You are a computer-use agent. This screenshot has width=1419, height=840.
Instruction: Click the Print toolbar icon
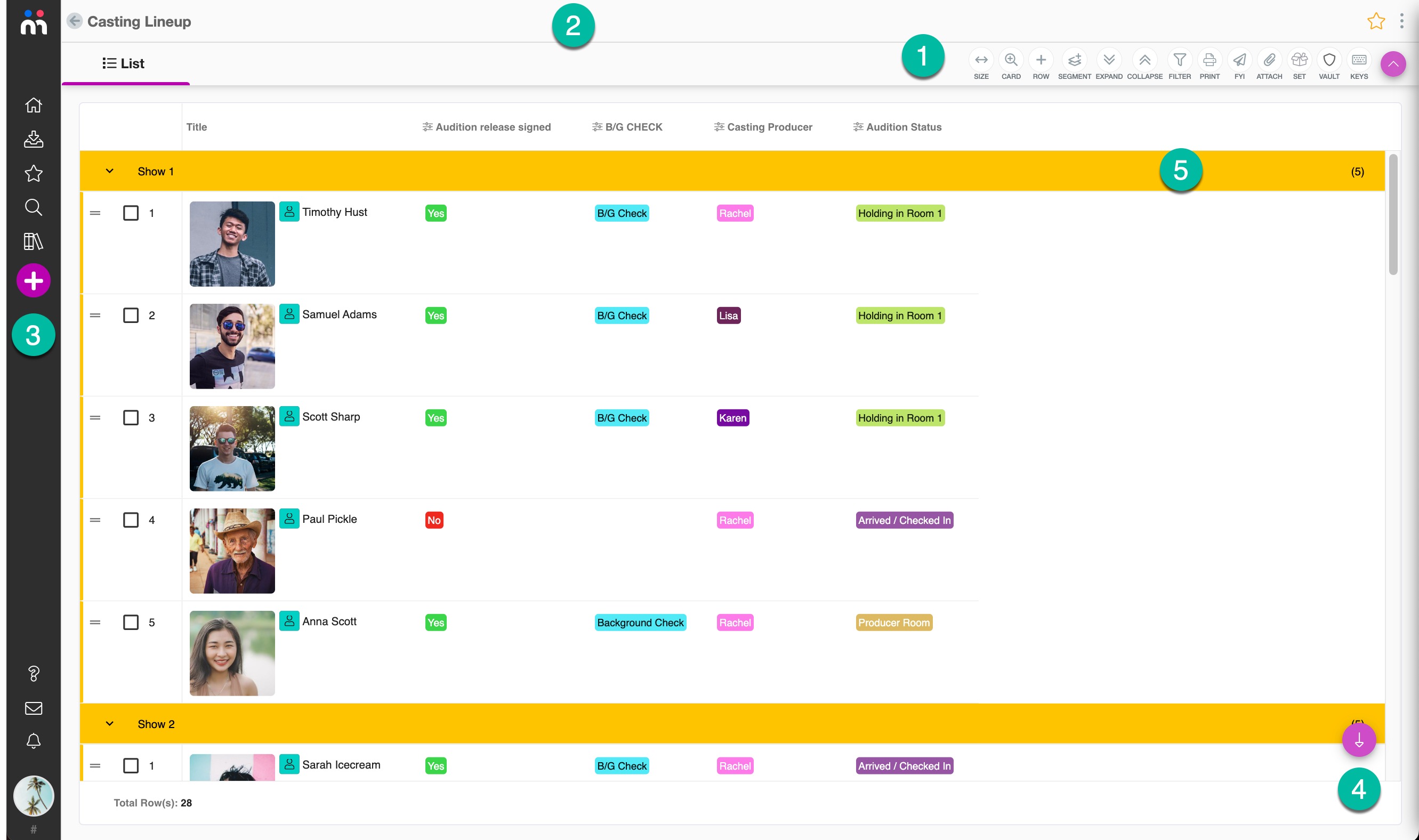1209,60
